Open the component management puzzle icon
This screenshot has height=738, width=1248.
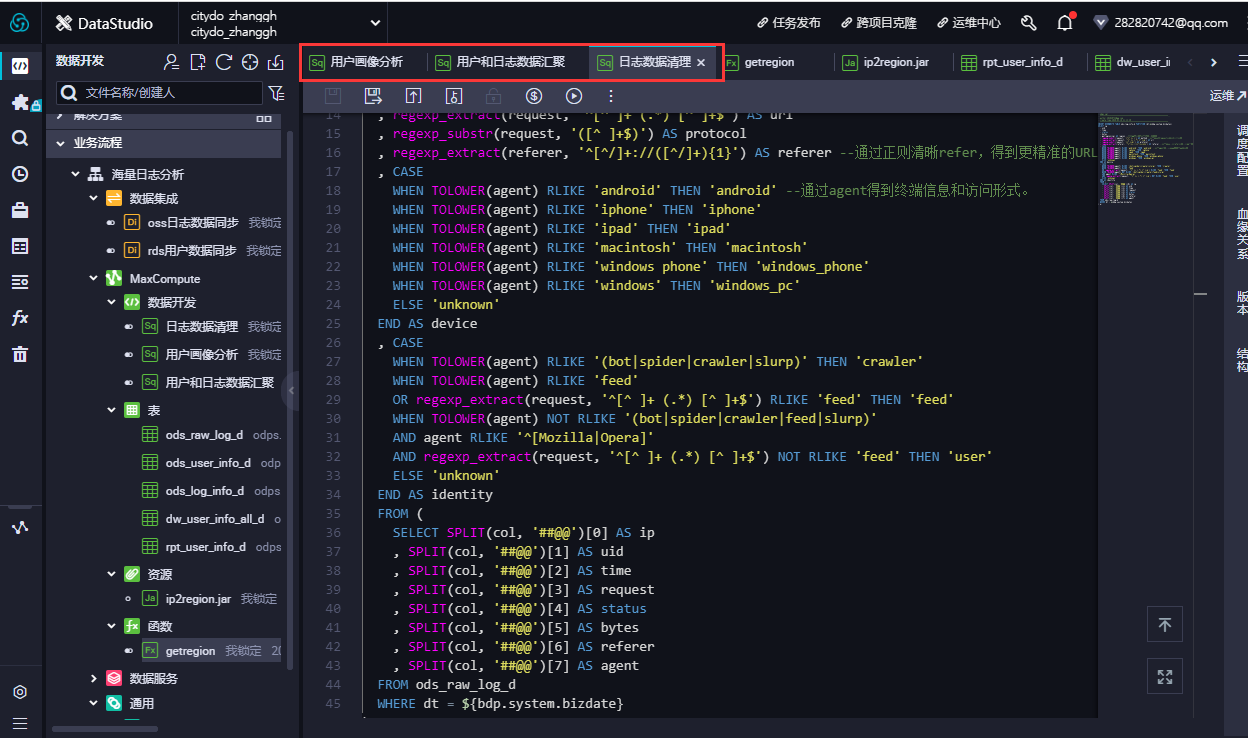(x=20, y=103)
